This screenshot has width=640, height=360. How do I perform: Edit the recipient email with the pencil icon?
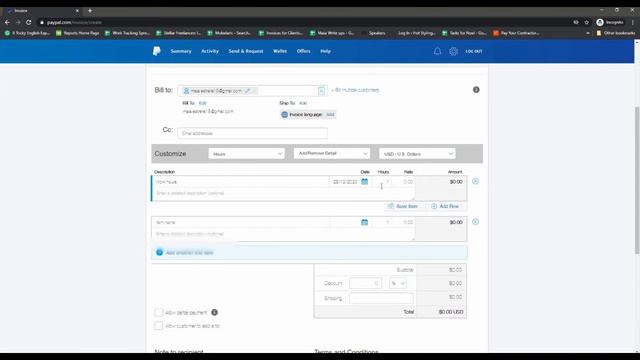248,91
